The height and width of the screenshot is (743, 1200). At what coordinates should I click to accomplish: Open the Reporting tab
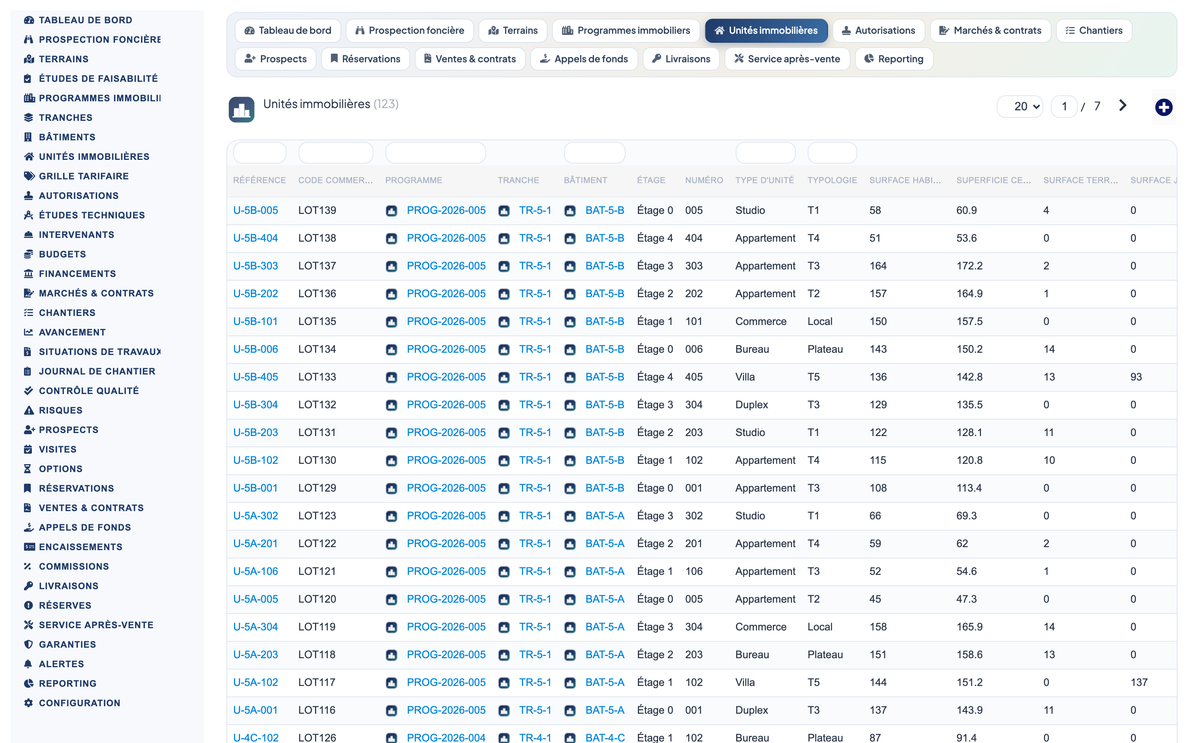(x=894, y=59)
